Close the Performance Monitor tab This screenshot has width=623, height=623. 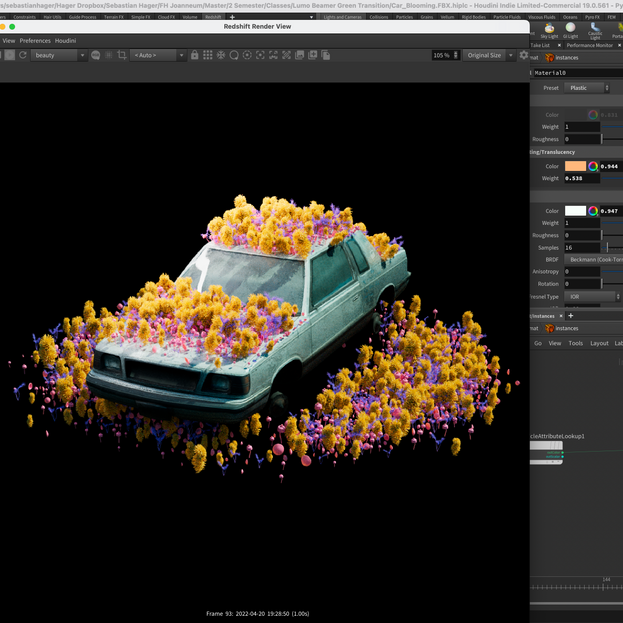point(619,45)
